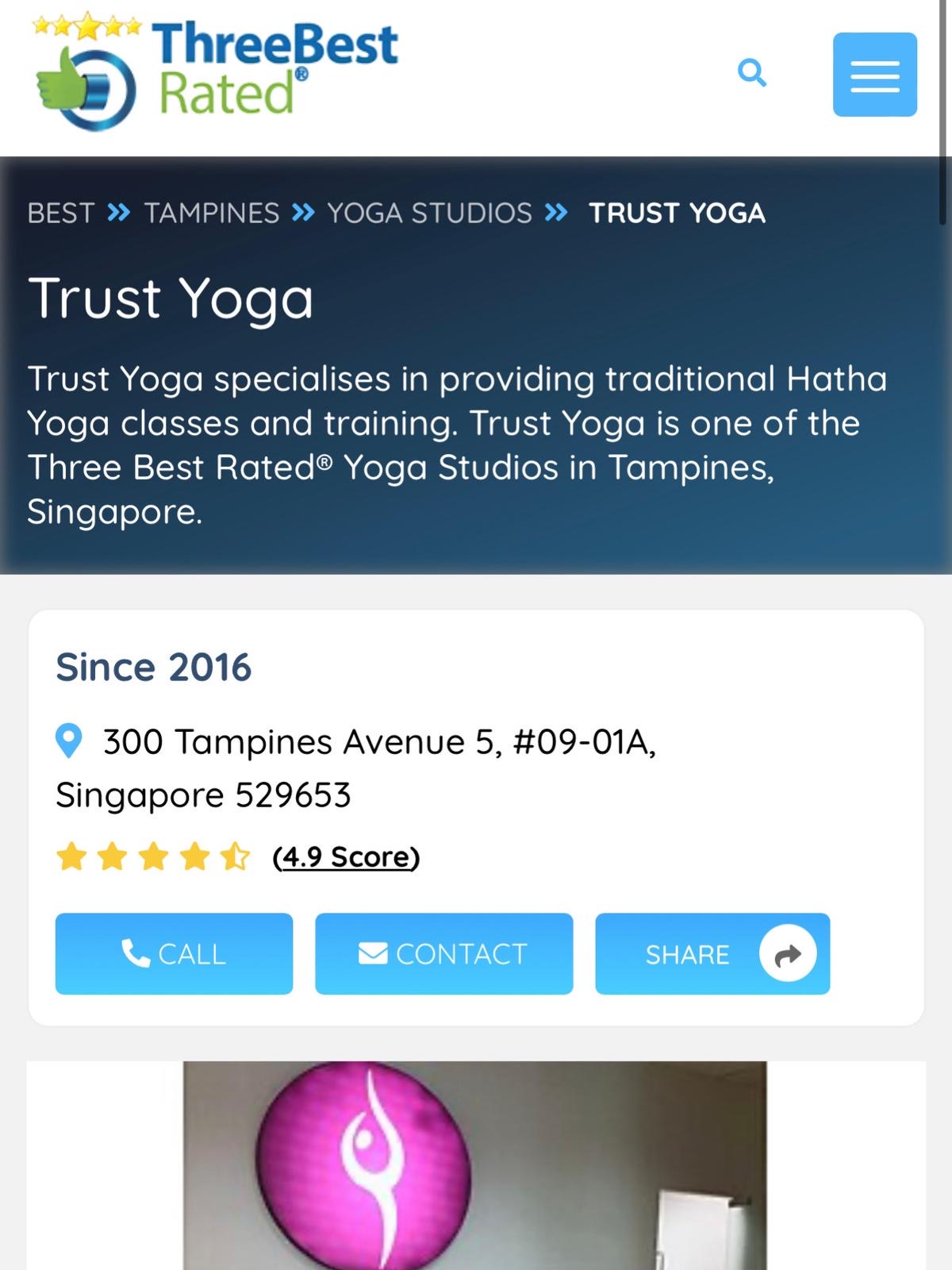The height and width of the screenshot is (1270, 952).
Task: Go to TAMPINES breadcrumb link
Action: point(212,213)
